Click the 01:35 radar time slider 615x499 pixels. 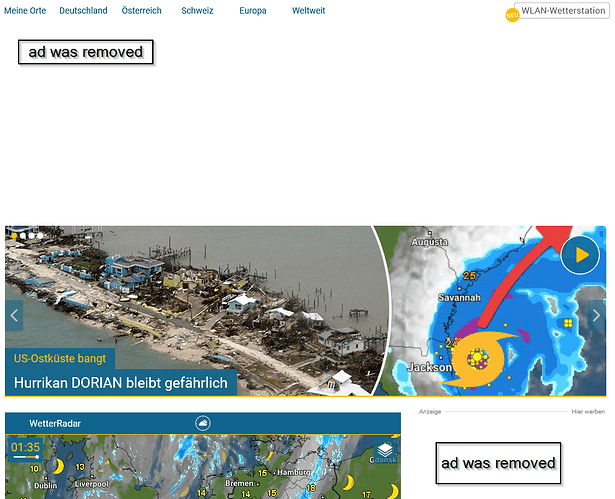[x=25, y=448]
